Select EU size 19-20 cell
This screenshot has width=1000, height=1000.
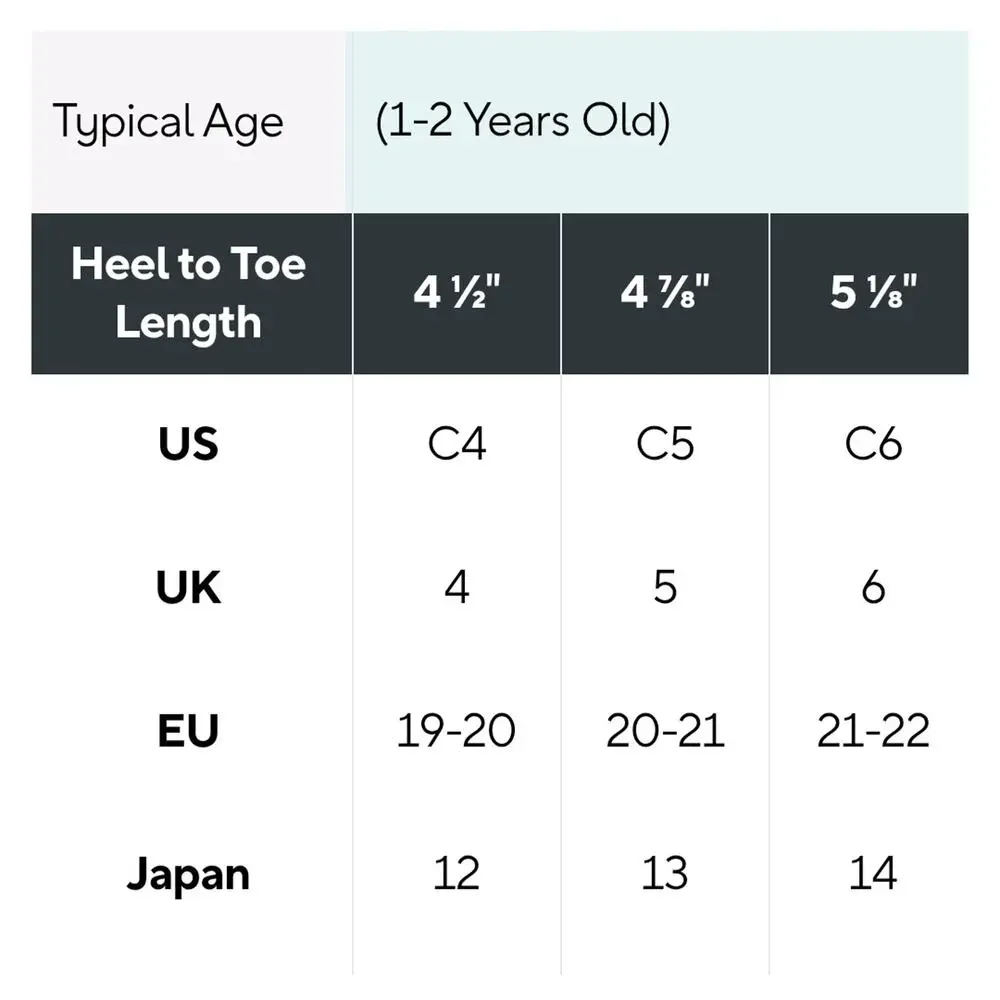pyautogui.click(x=457, y=730)
